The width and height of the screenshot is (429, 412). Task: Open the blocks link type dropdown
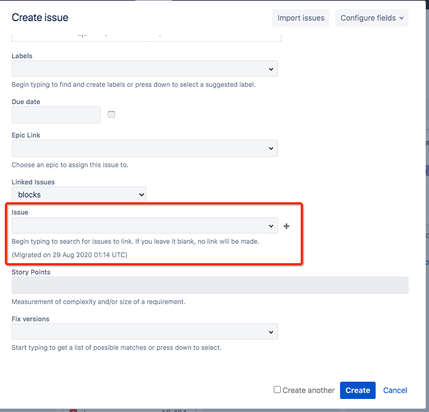[79, 194]
